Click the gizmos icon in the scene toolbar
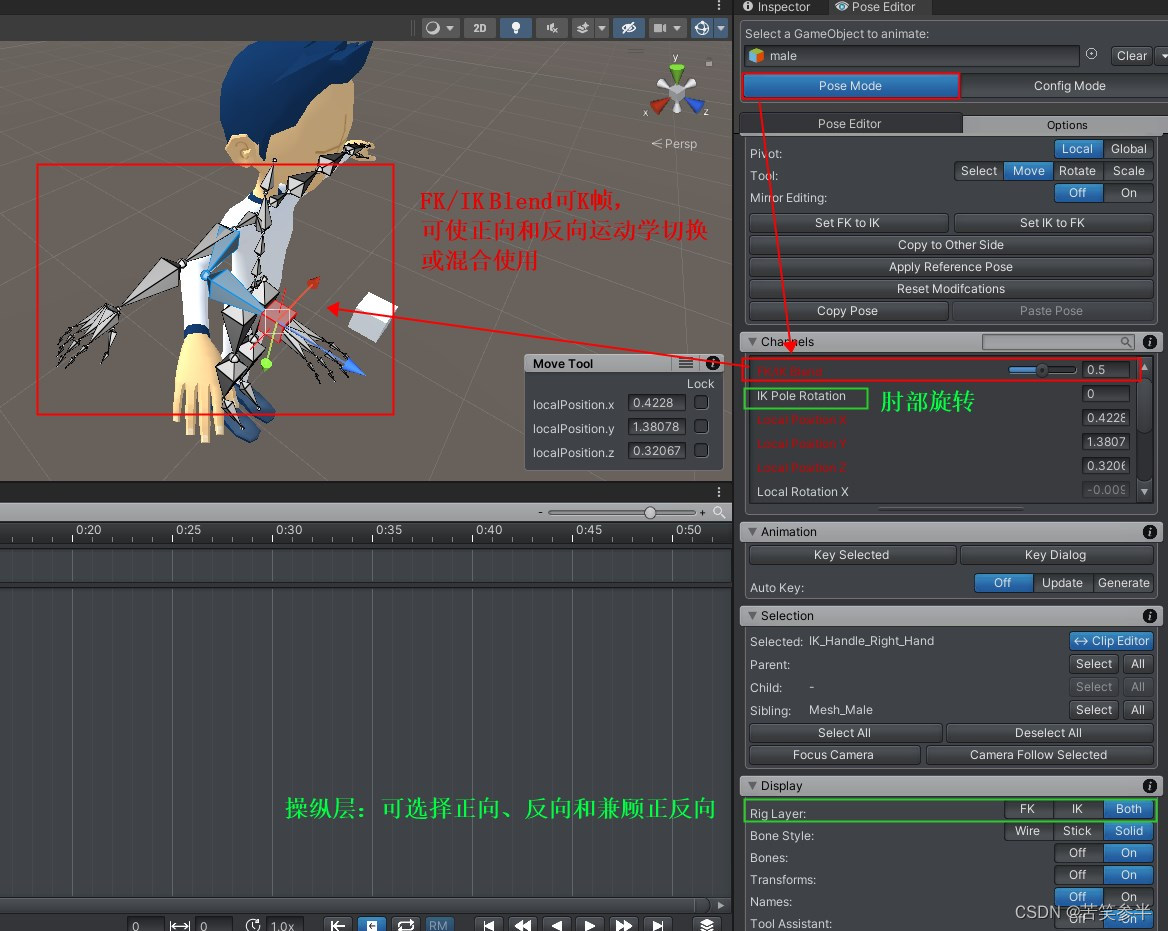 click(702, 28)
